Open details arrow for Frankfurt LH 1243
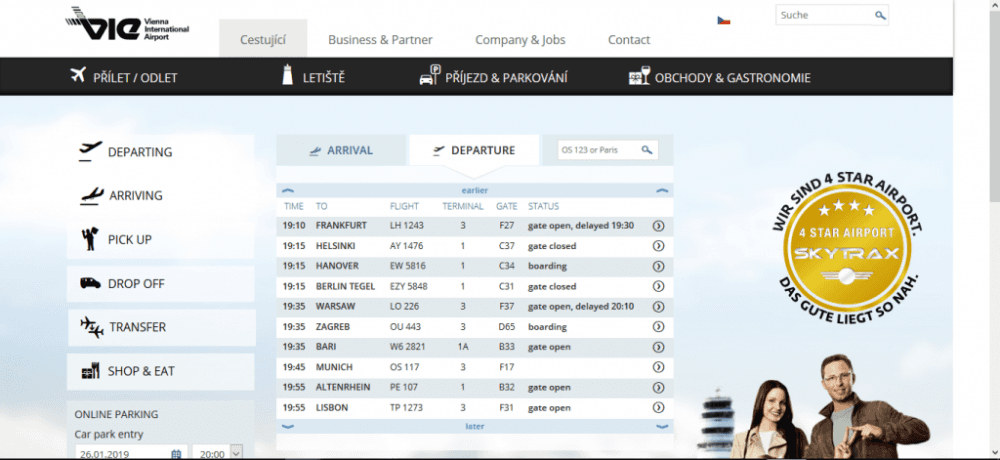This screenshot has width=1000, height=460. (x=658, y=226)
